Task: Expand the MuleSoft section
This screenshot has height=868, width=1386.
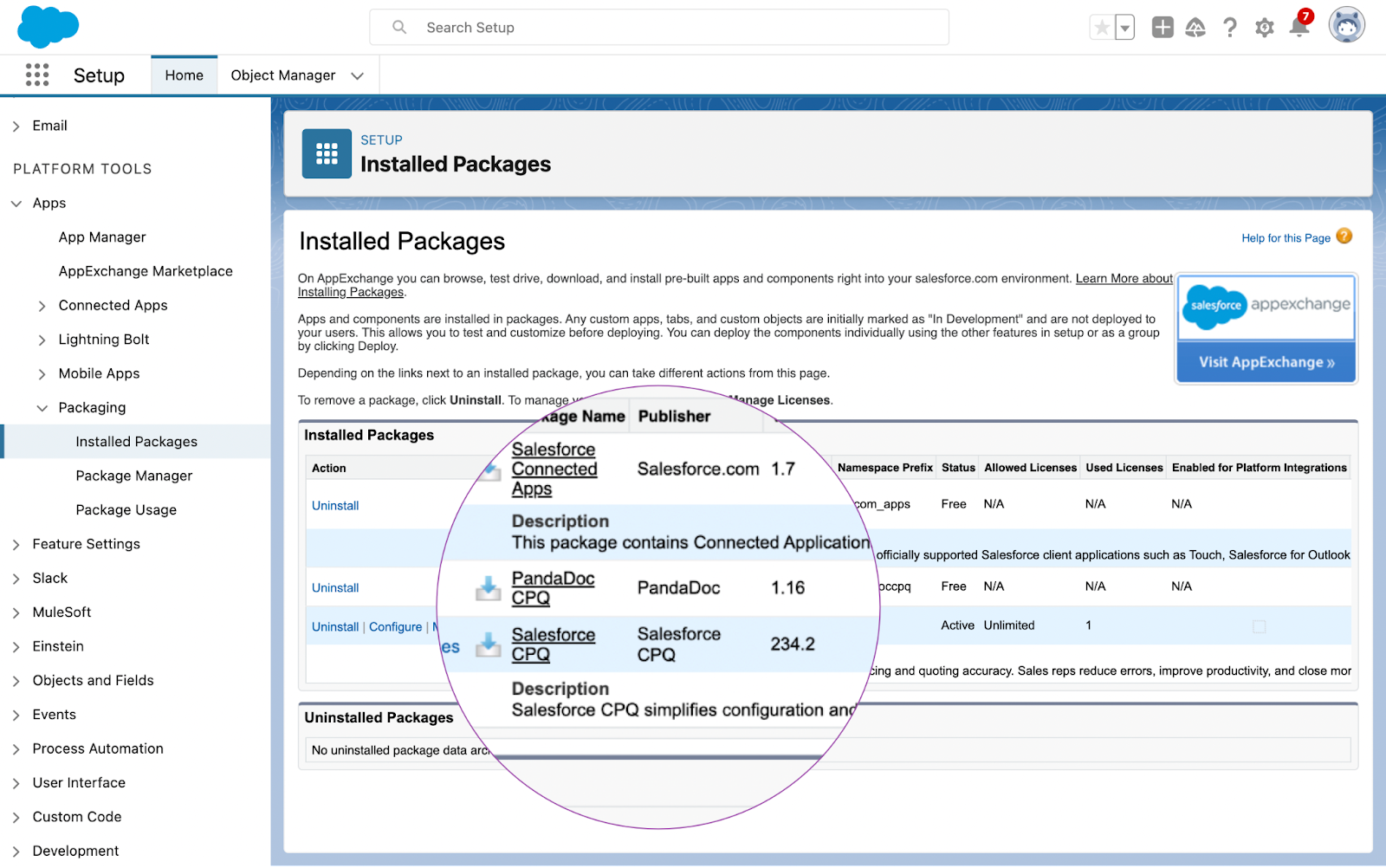Action: coord(16,613)
